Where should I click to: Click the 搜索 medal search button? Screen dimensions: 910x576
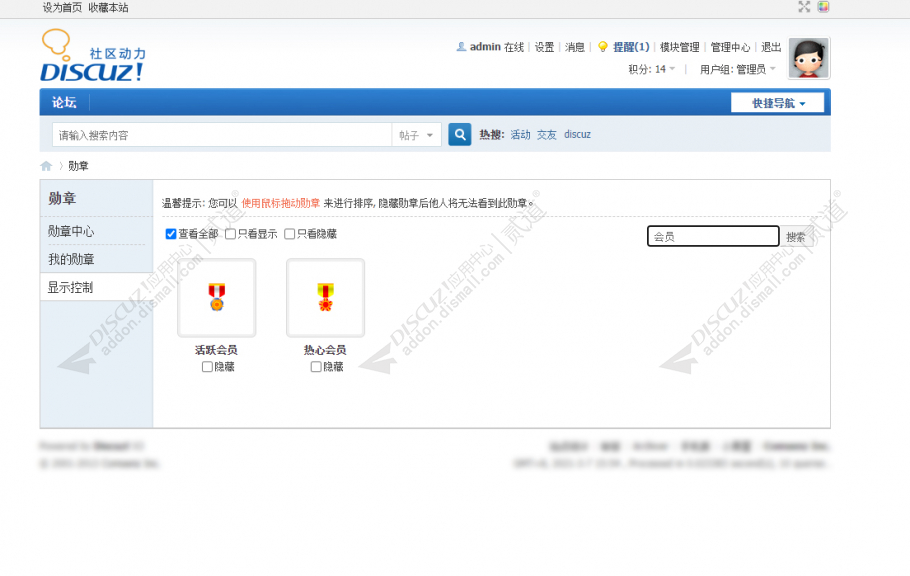[796, 237]
